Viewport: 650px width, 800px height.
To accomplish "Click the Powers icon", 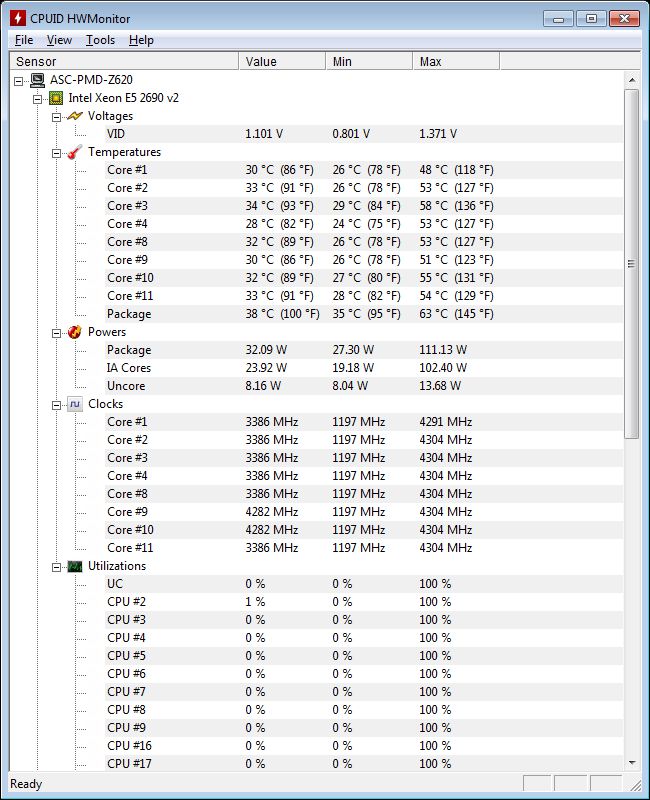I will pos(74,332).
